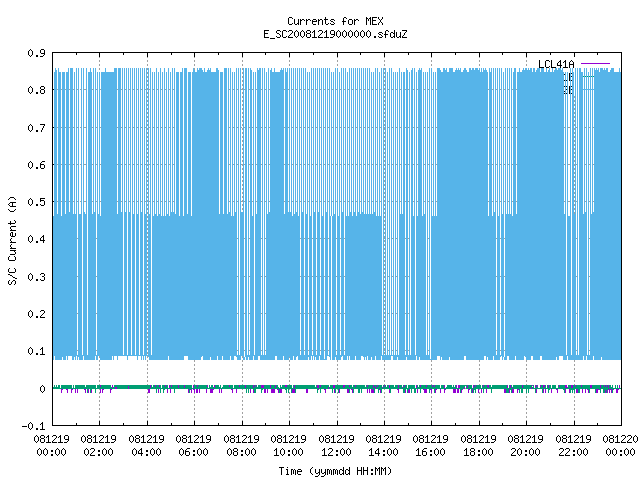Click the 18:00 time tick label
Viewport: 640px width, 480px height.
pyautogui.click(x=478, y=452)
